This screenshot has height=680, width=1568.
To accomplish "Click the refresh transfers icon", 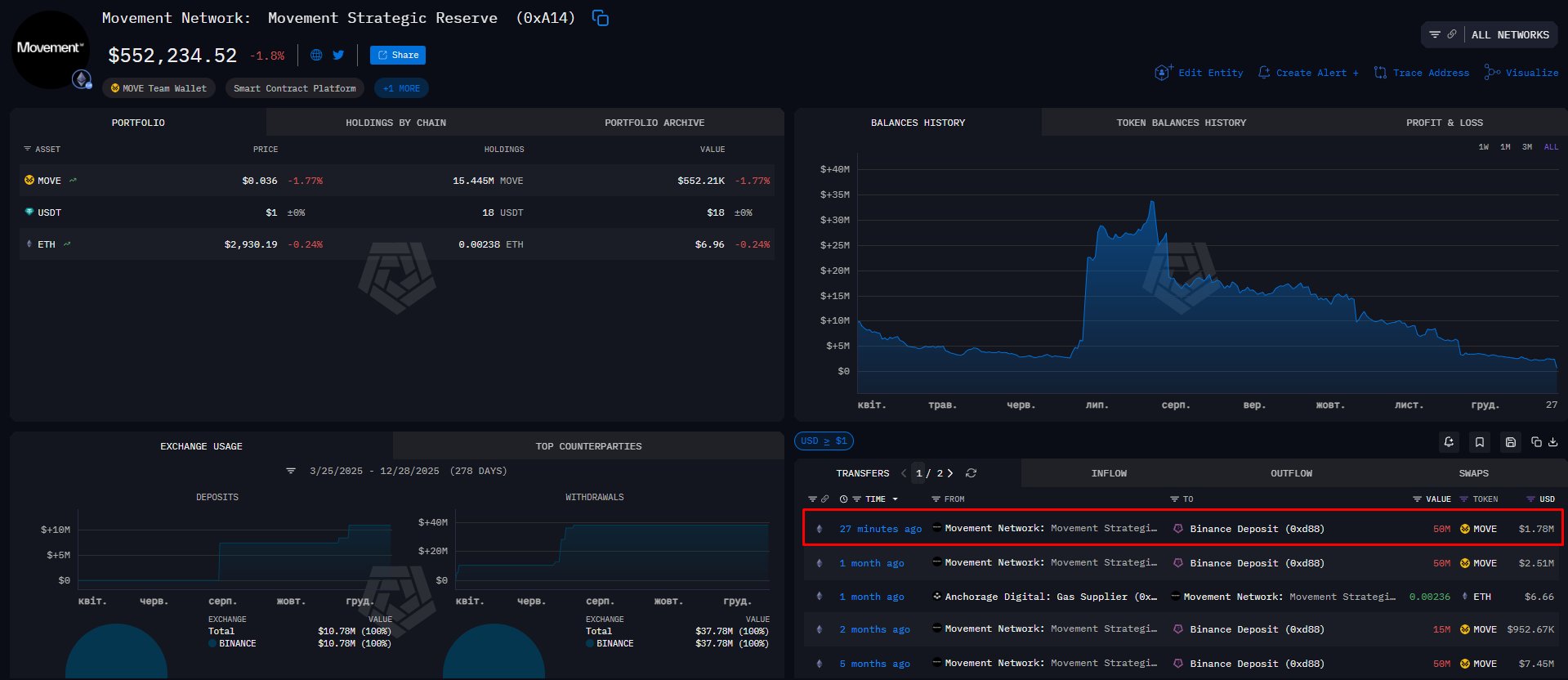I will 971,473.
